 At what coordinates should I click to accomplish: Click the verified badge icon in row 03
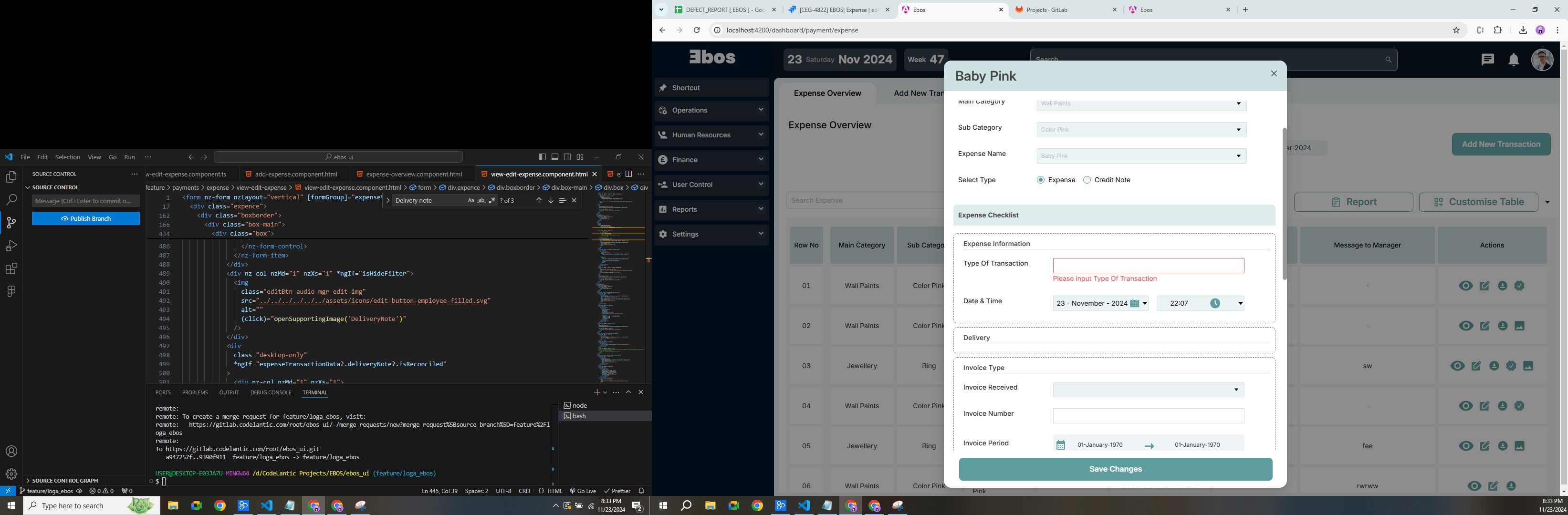(1511, 366)
